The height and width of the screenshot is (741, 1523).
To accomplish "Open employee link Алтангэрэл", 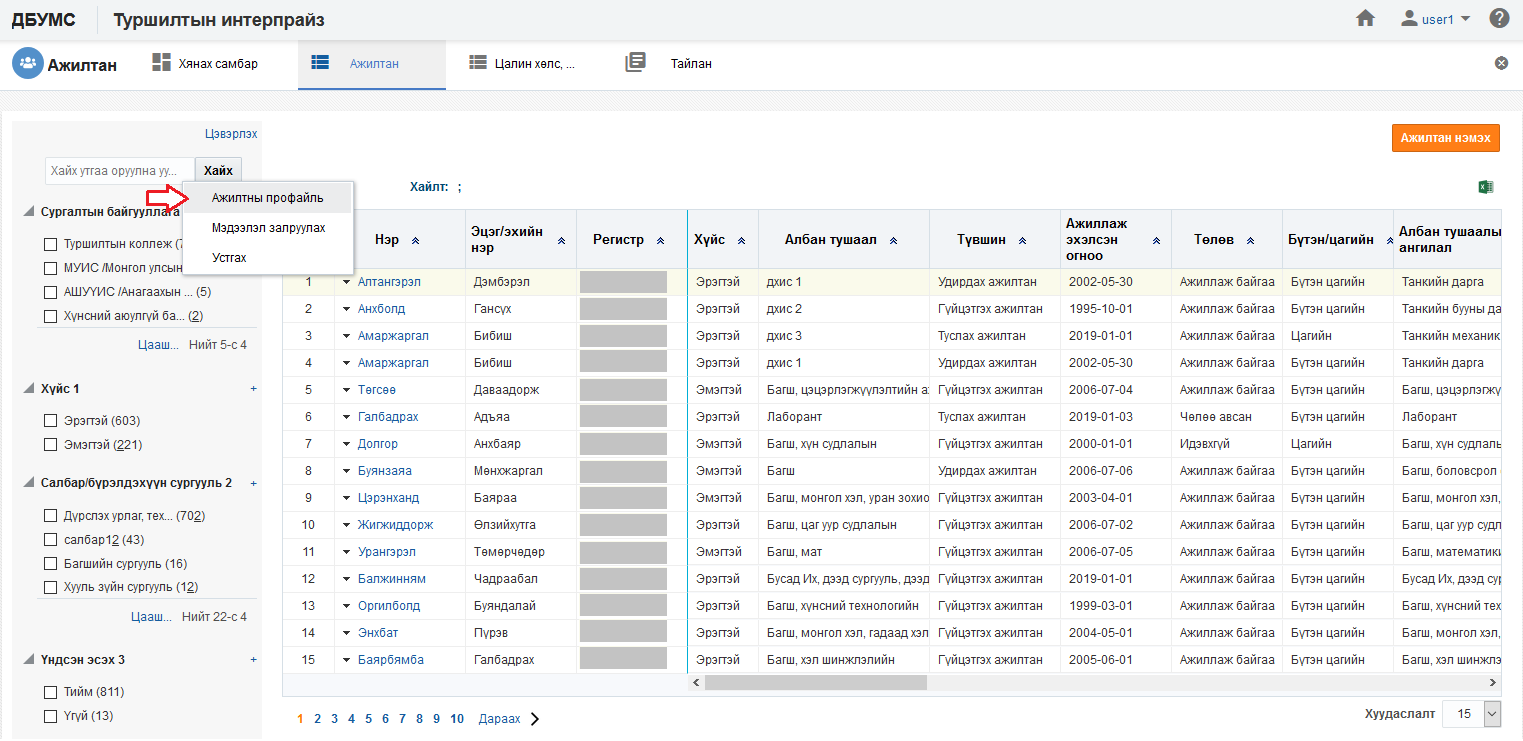I will [387, 282].
